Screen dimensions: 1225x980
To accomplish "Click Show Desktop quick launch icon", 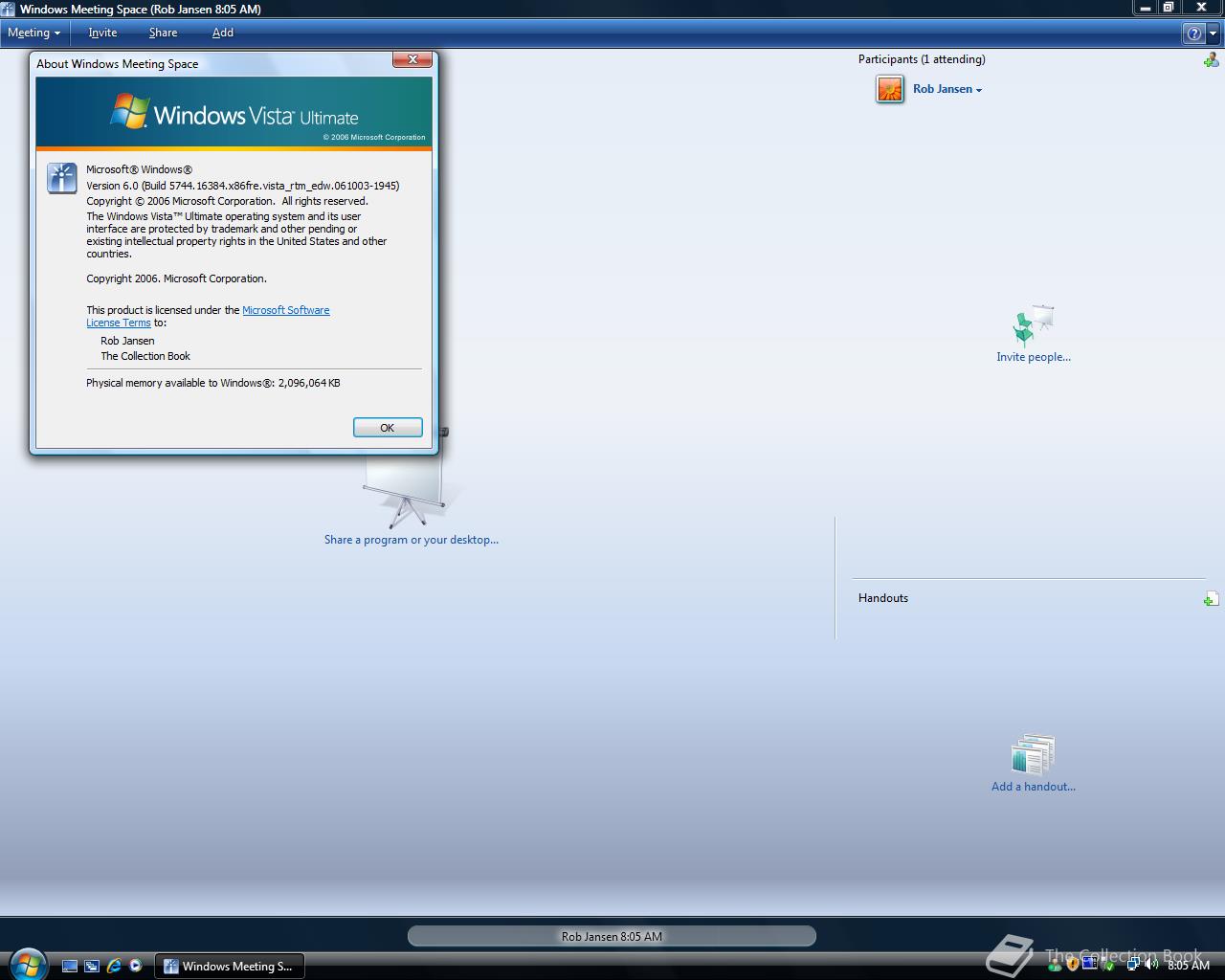I will click(70, 967).
